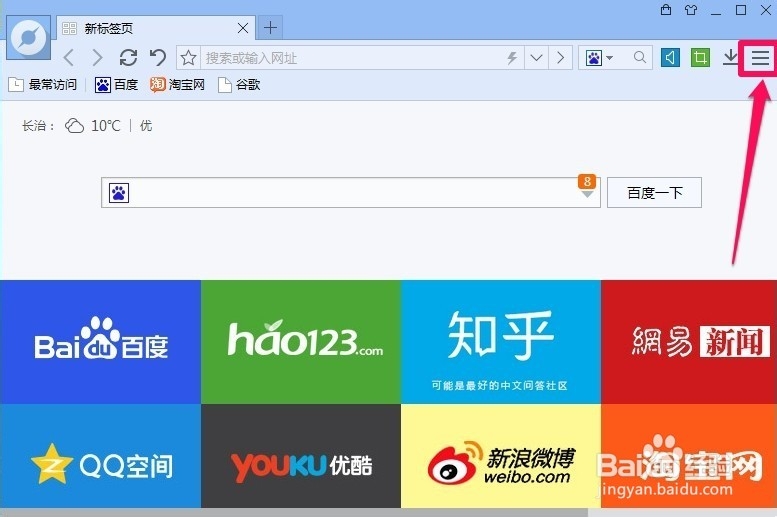Open the orange 淘宝网 tile
Viewport: 777px width, 517px height.
[x=689, y=456]
